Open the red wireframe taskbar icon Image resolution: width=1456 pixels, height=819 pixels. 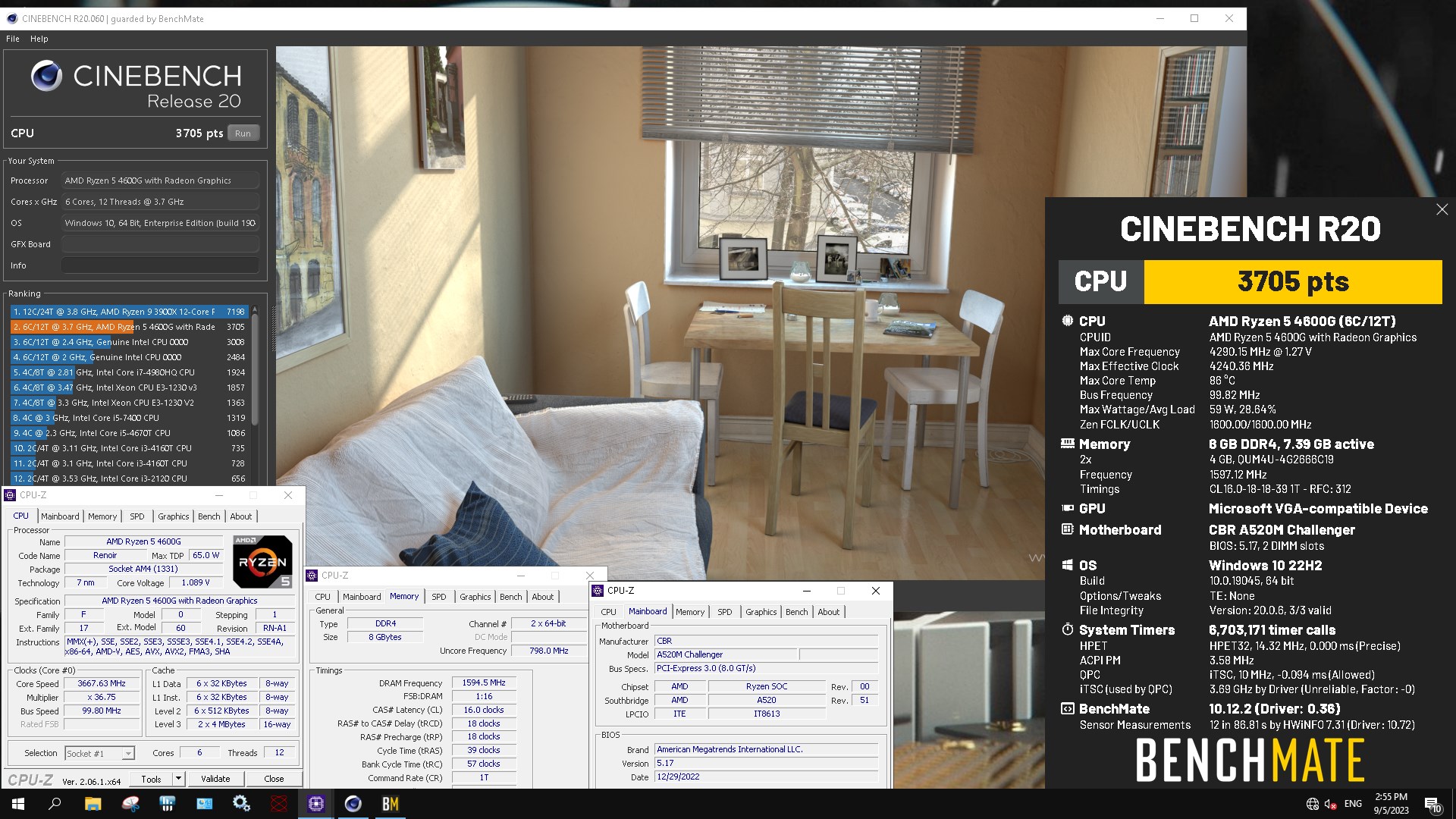[x=279, y=804]
